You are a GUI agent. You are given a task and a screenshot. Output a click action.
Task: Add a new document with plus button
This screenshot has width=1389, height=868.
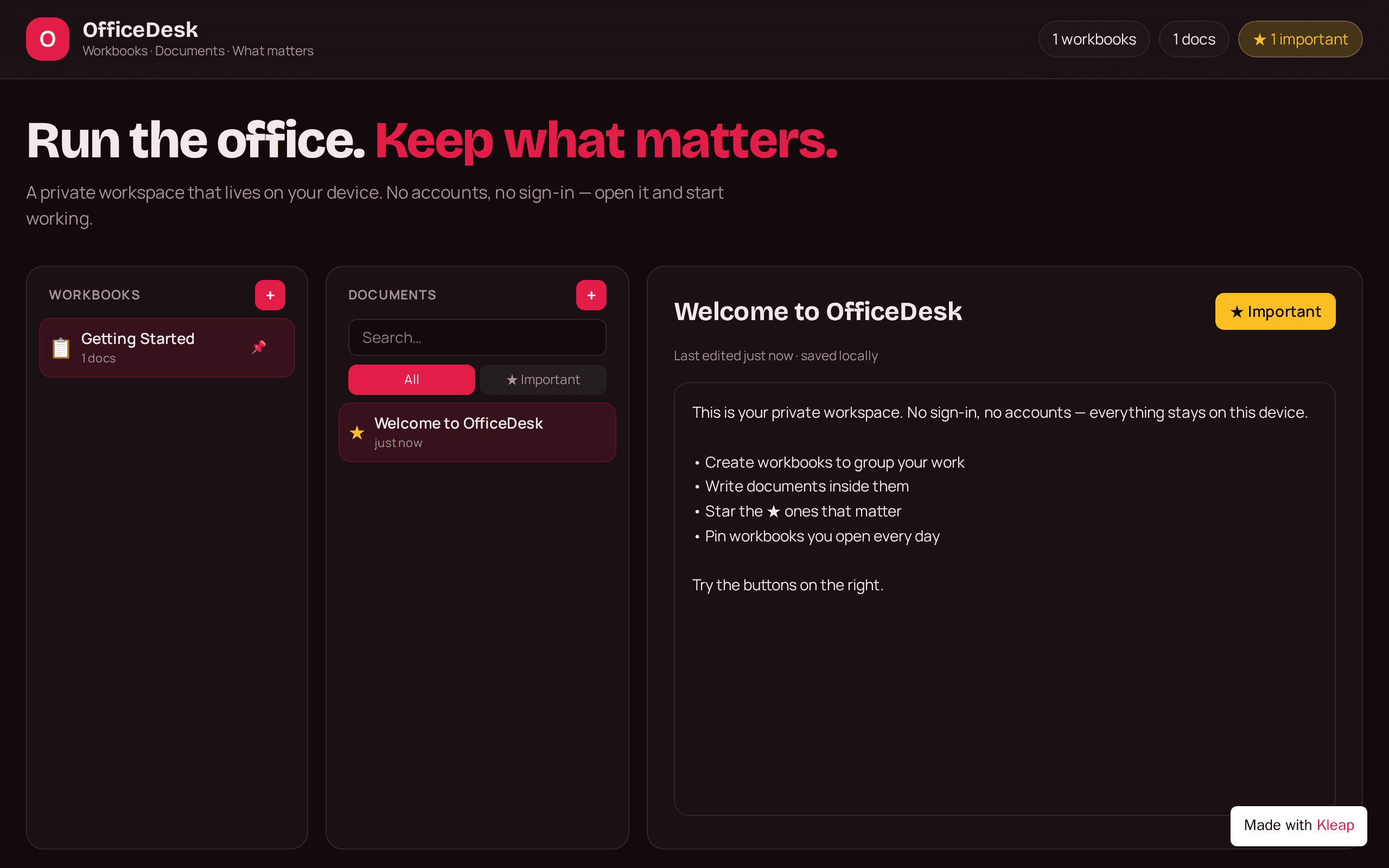point(591,295)
